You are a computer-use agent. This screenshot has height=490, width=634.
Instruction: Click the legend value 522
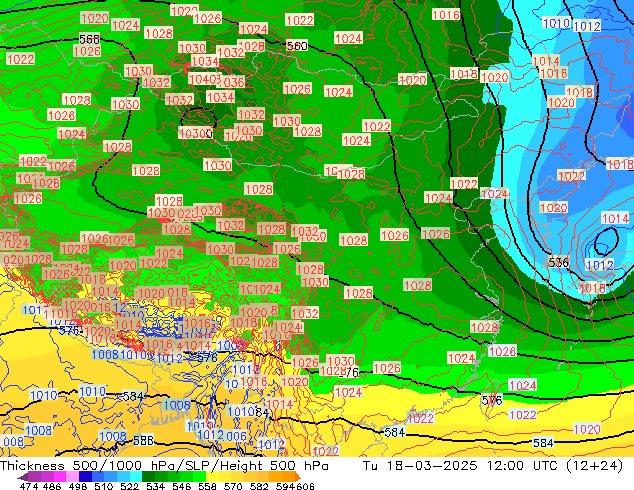pos(129,486)
